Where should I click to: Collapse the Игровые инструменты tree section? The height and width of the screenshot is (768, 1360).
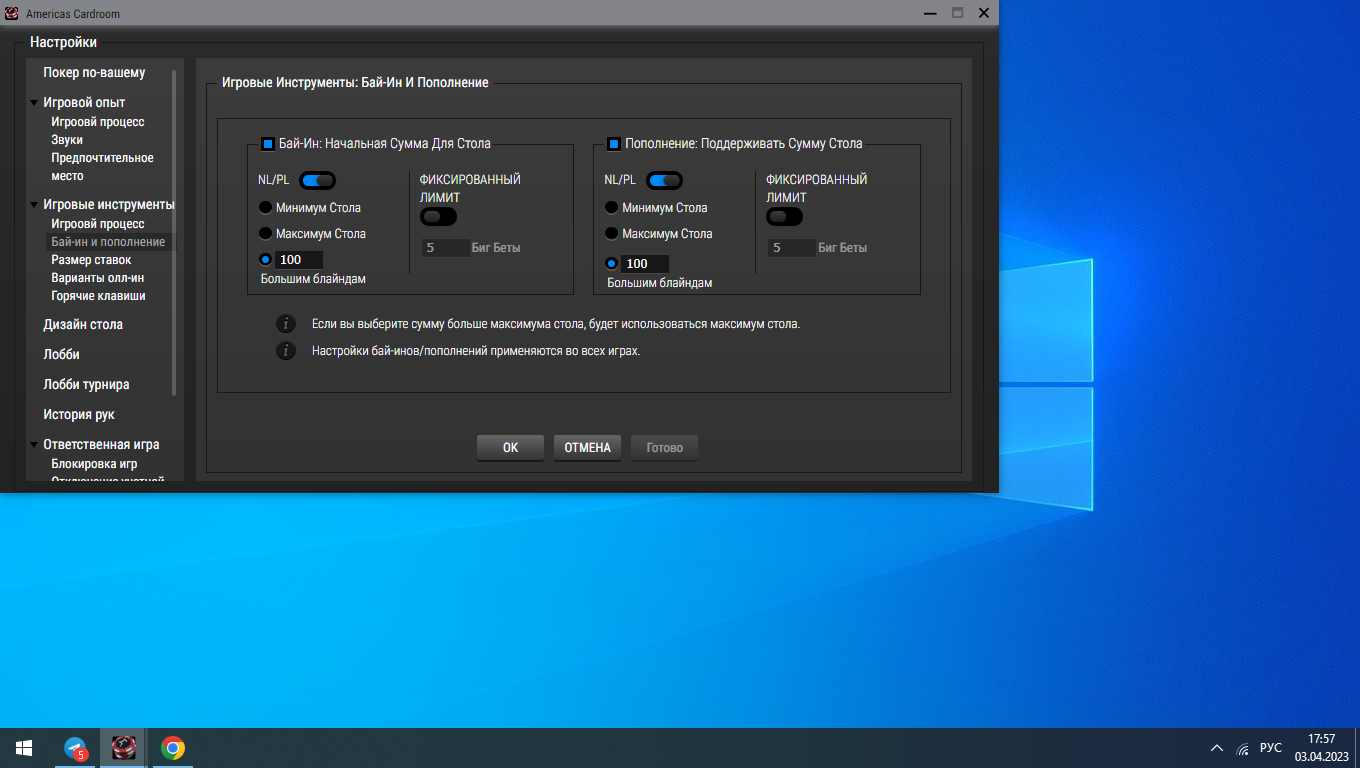tap(35, 205)
